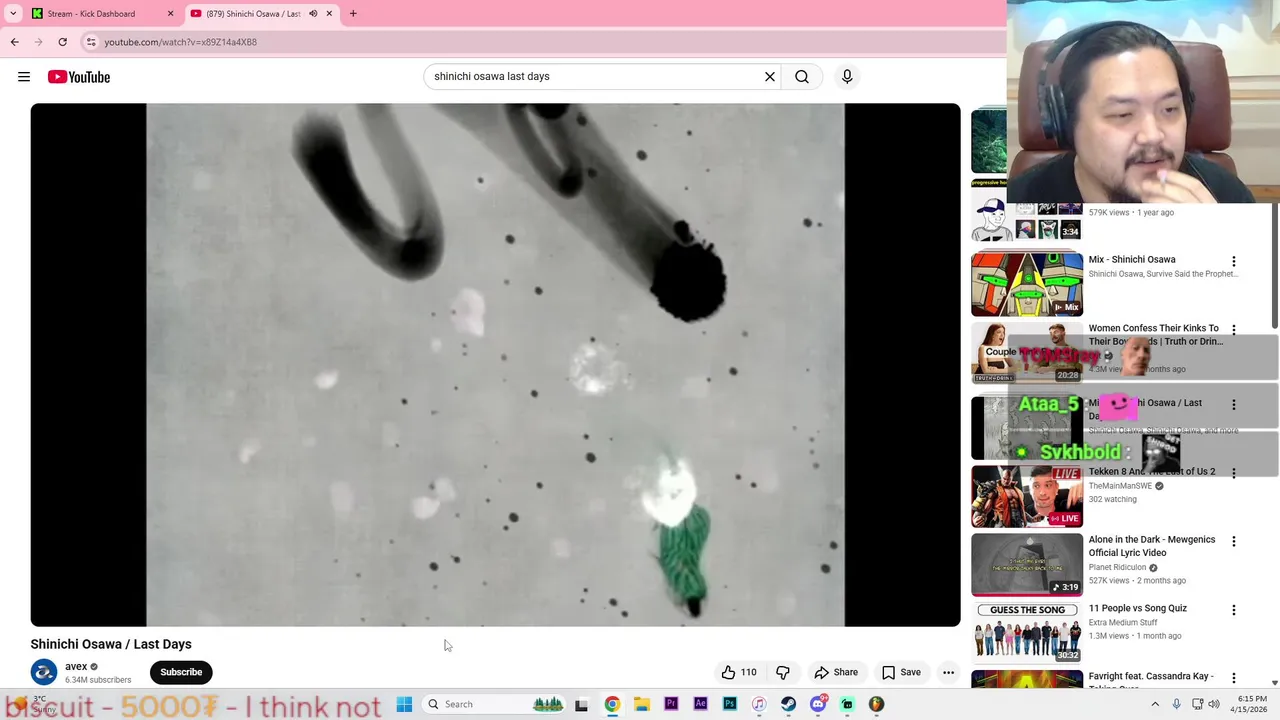Open TheMainManSWE channel name
Image resolution: width=1280 pixels, height=720 pixels.
tap(1120, 486)
